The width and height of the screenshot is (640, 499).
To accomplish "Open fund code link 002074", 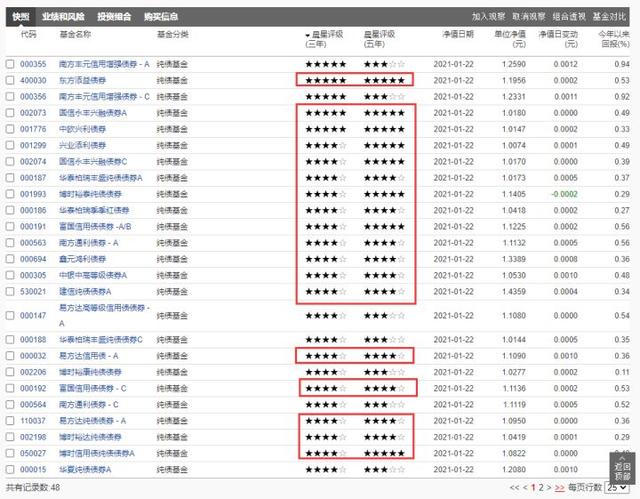I will click(33, 162).
